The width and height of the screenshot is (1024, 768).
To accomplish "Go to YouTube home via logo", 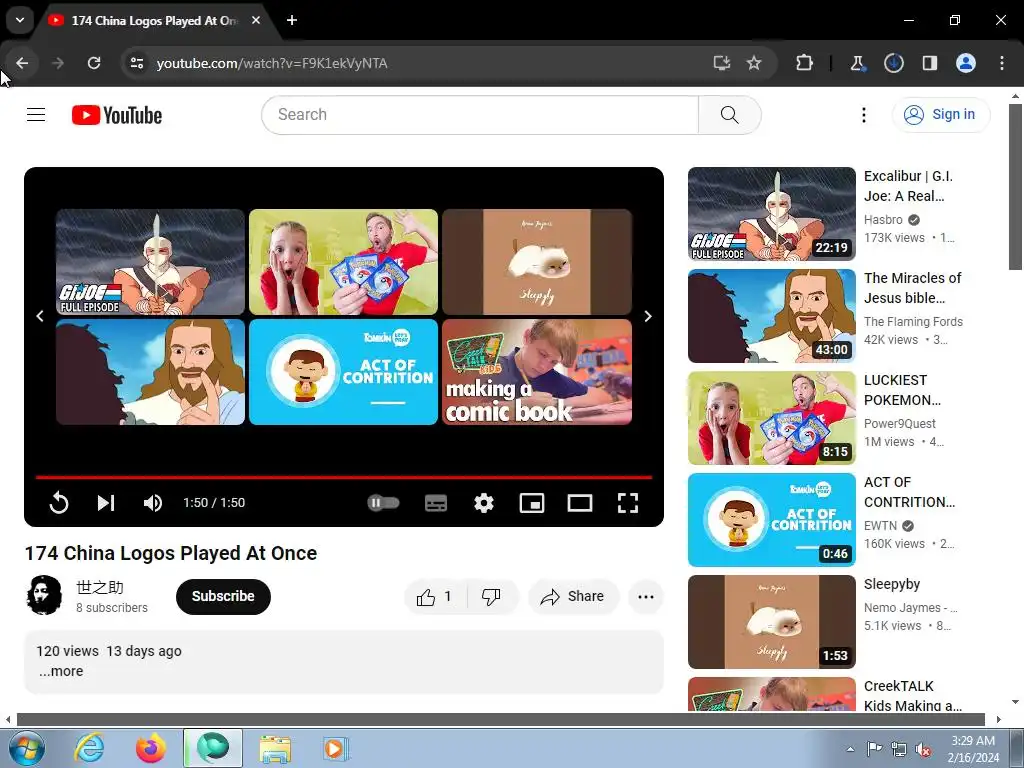I will (x=117, y=115).
